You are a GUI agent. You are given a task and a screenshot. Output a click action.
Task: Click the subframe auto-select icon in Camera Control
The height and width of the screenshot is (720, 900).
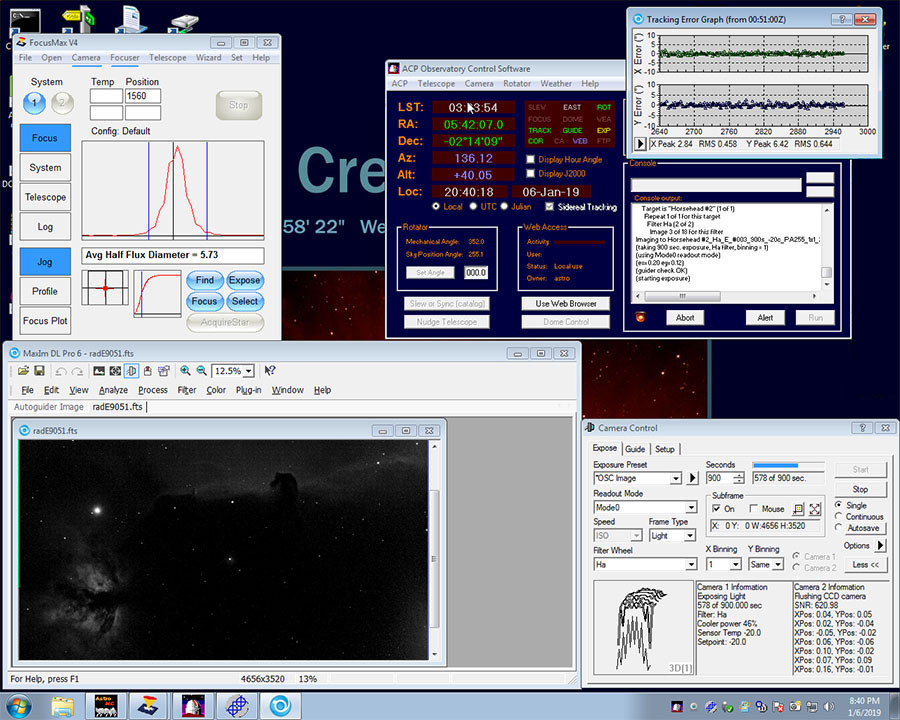798,509
